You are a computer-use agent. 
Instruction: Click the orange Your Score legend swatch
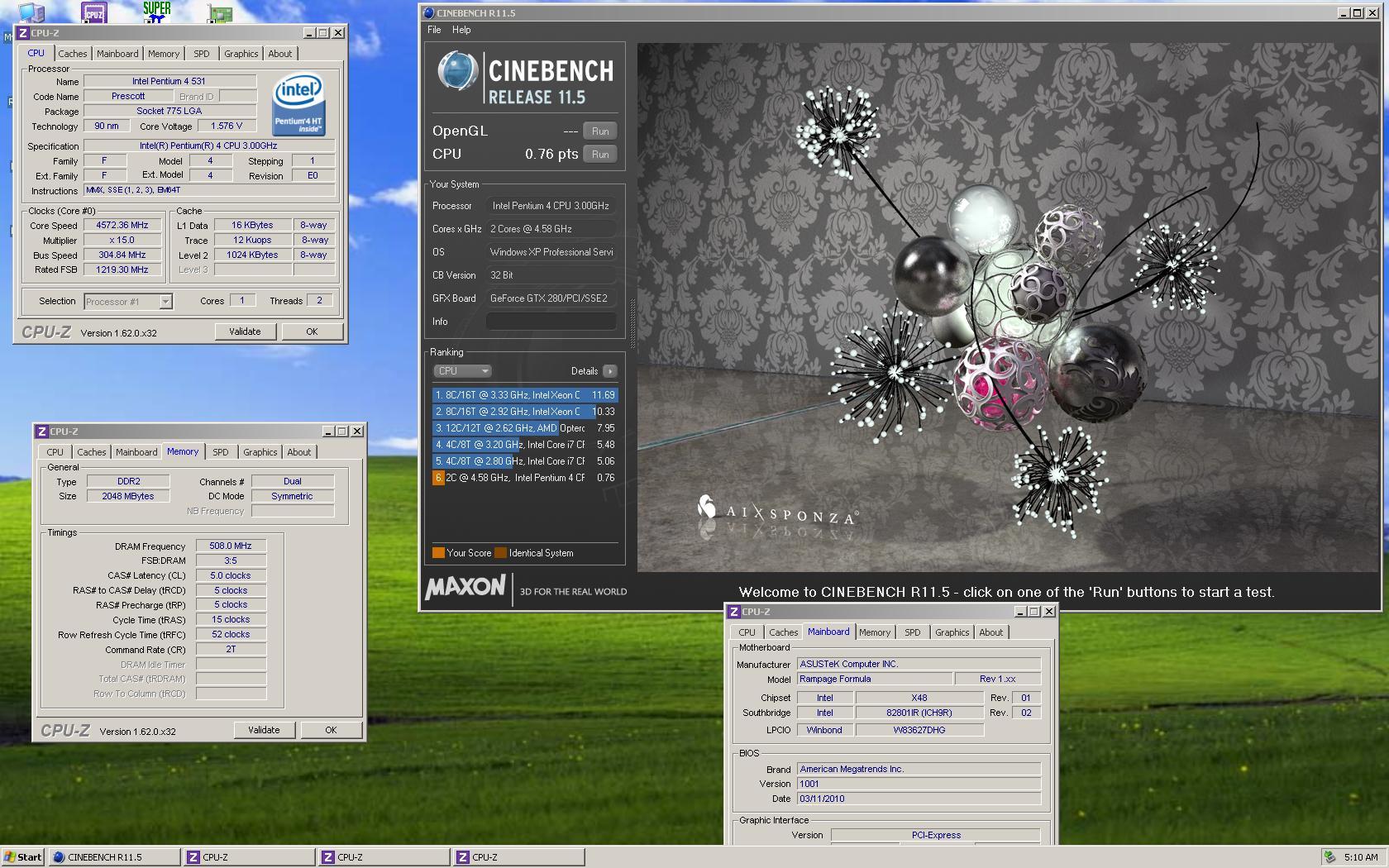[x=438, y=553]
